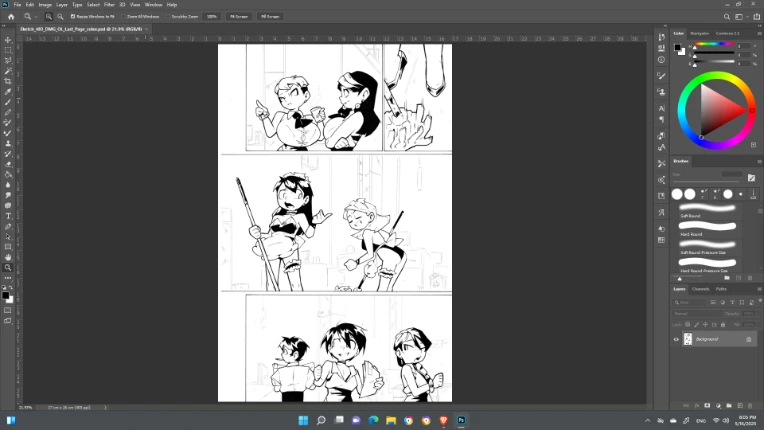This screenshot has width=764, height=430.
Task: Select the Hard Round brush preset
Action: [707, 229]
